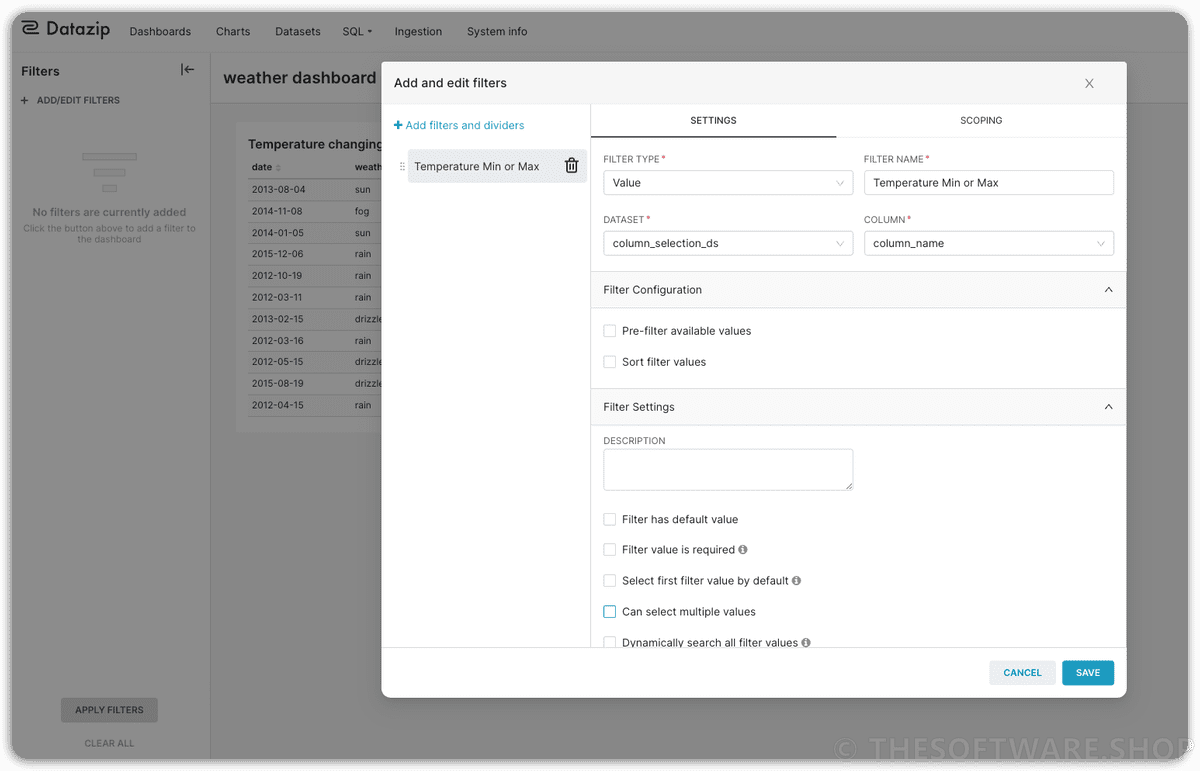
Task: Click info icon next to Select first filter value
Action: tap(797, 581)
